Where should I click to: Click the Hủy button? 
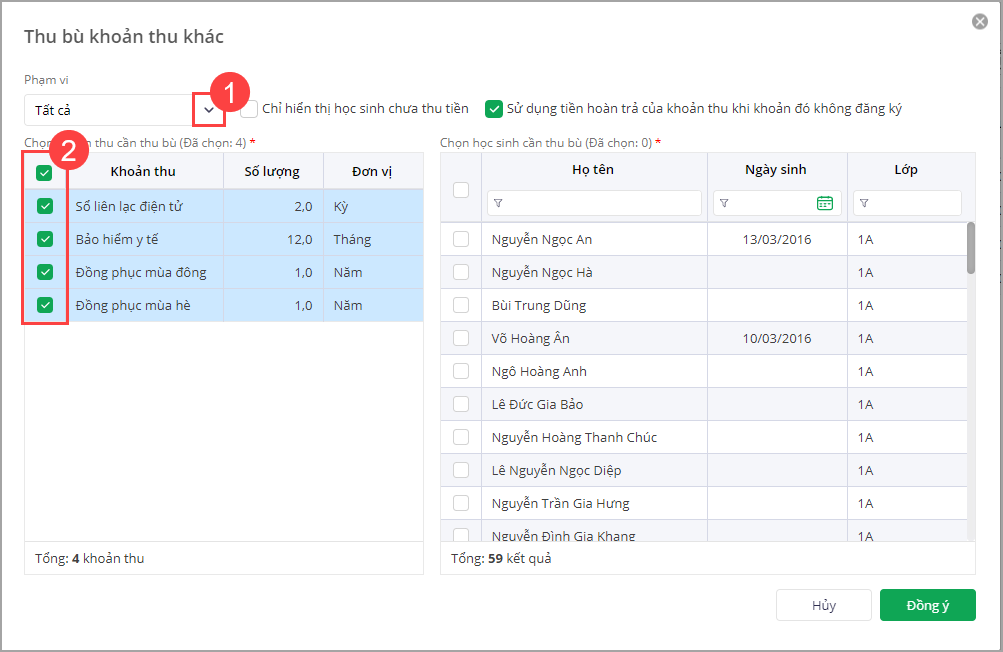824,605
